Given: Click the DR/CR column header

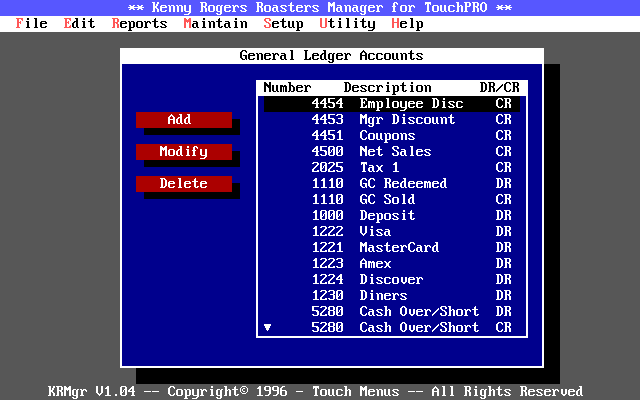Looking at the screenshot, I should pos(500,88).
